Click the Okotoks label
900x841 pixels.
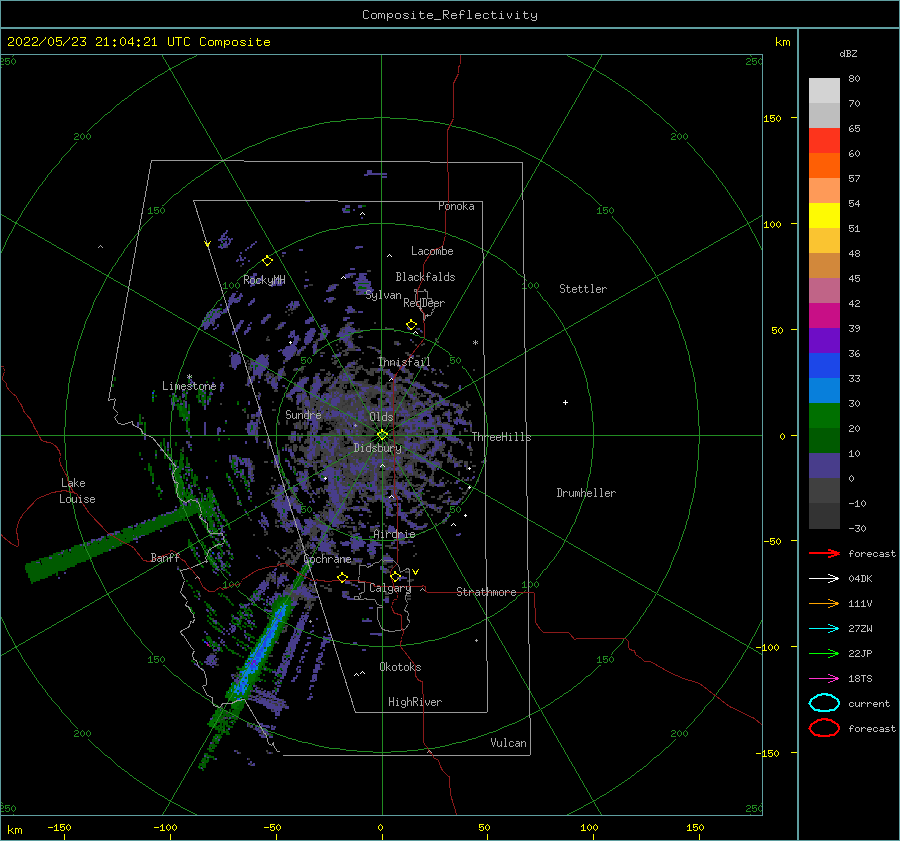[400, 667]
